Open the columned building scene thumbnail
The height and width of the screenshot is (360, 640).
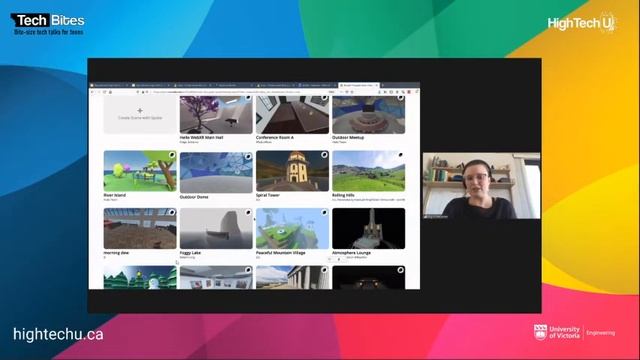pos(292,278)
